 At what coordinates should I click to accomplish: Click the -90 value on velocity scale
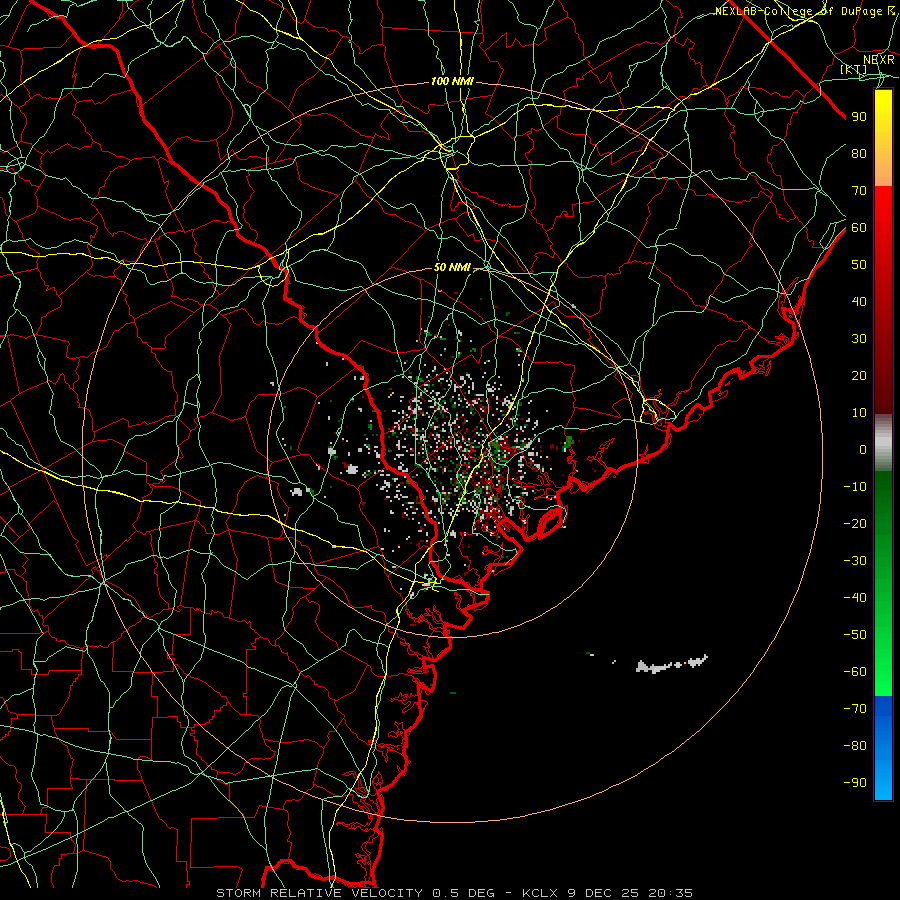click(x=855, y=783)
